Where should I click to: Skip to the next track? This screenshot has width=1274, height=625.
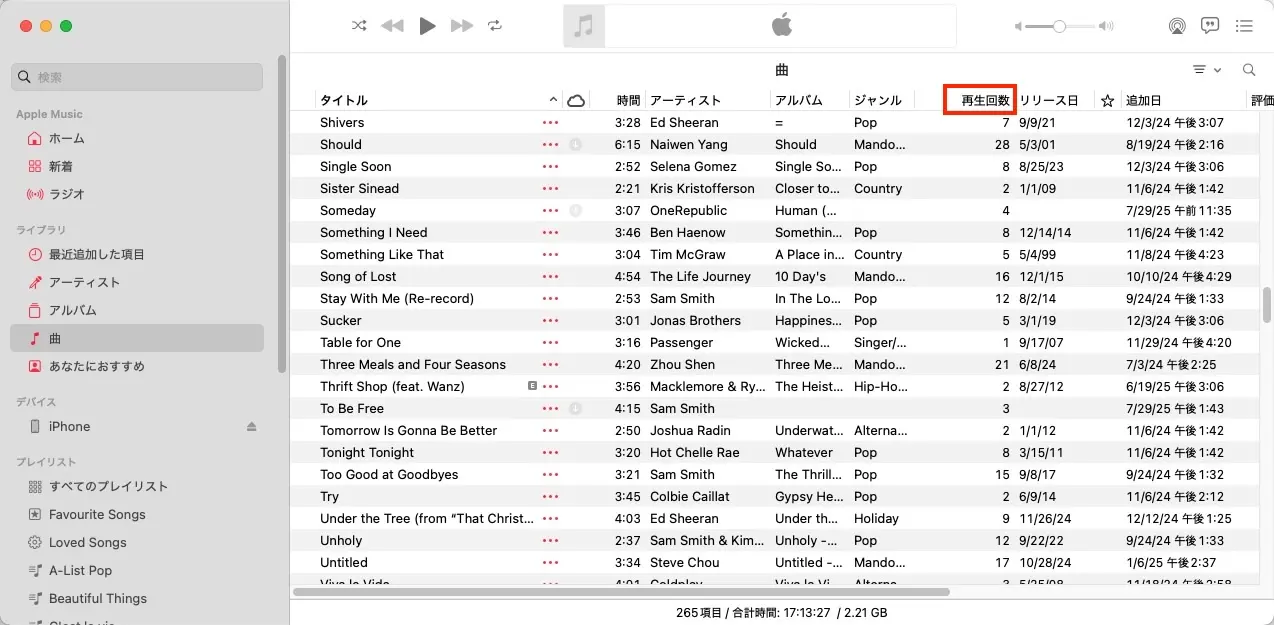[x=462, y=26]
